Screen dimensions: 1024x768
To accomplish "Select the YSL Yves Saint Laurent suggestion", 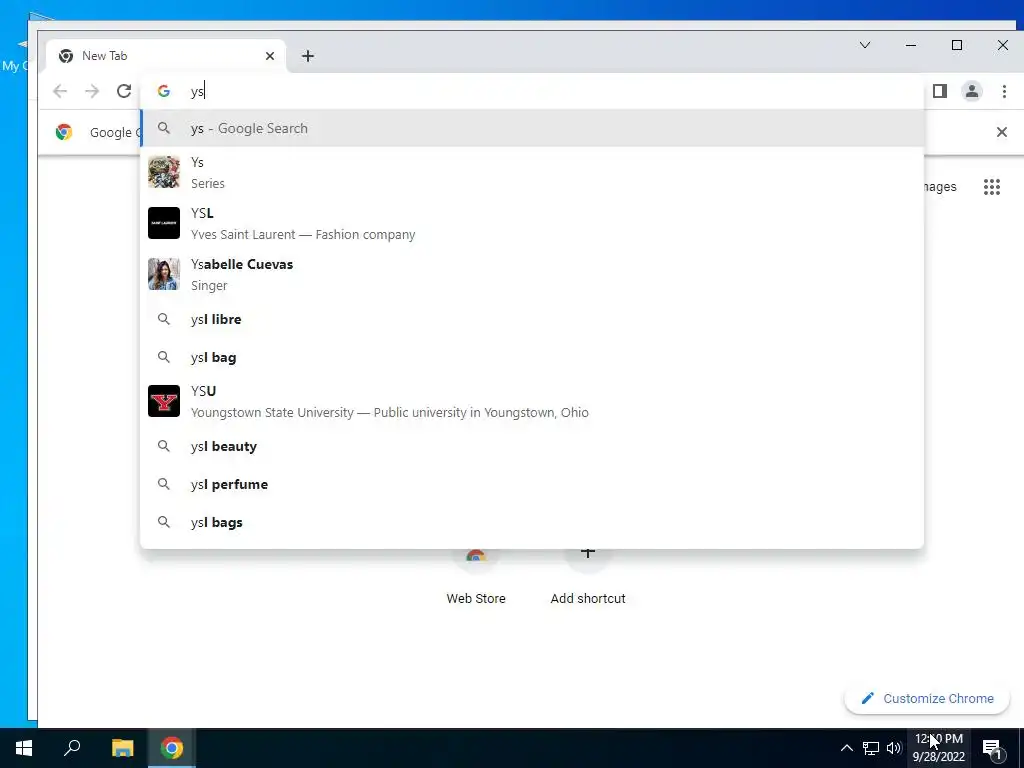I will [532, 223].
